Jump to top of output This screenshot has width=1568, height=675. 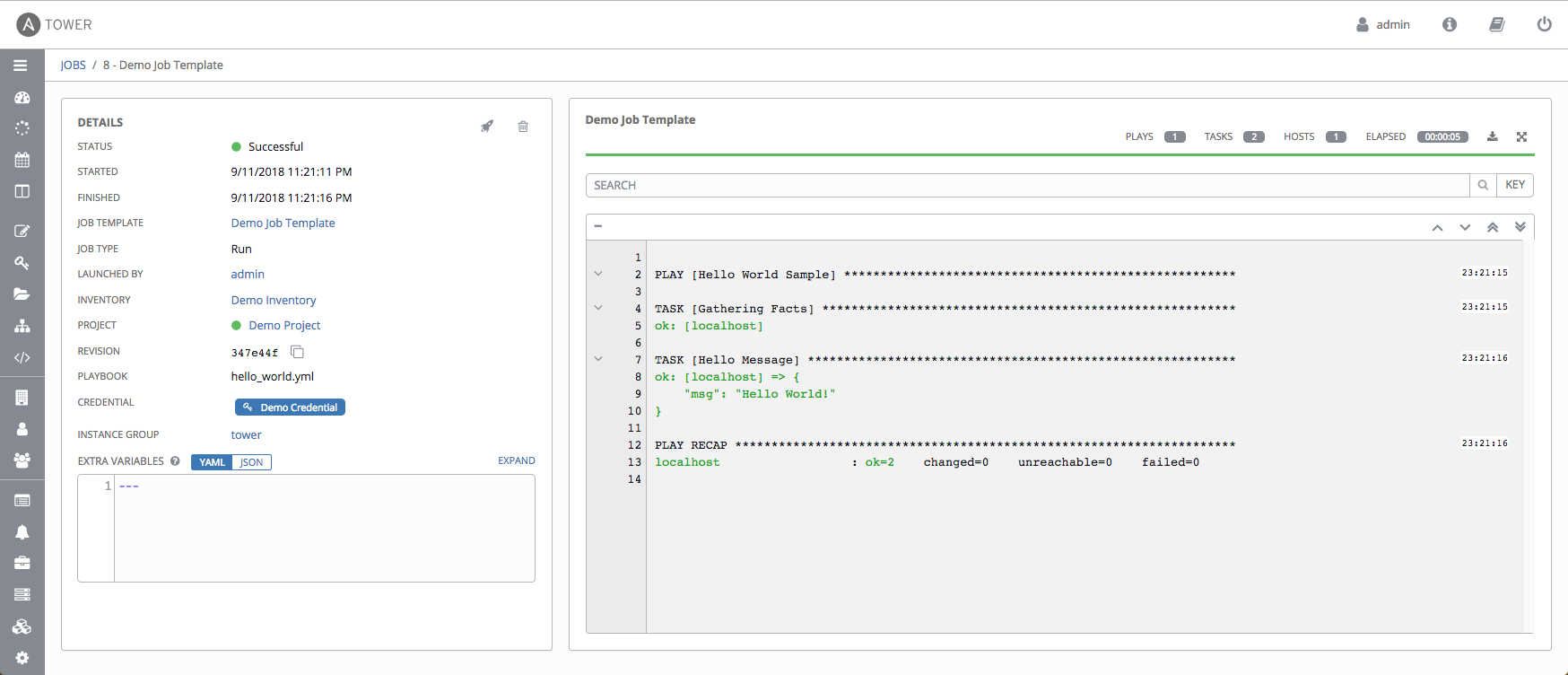(x=1493, y=227)
